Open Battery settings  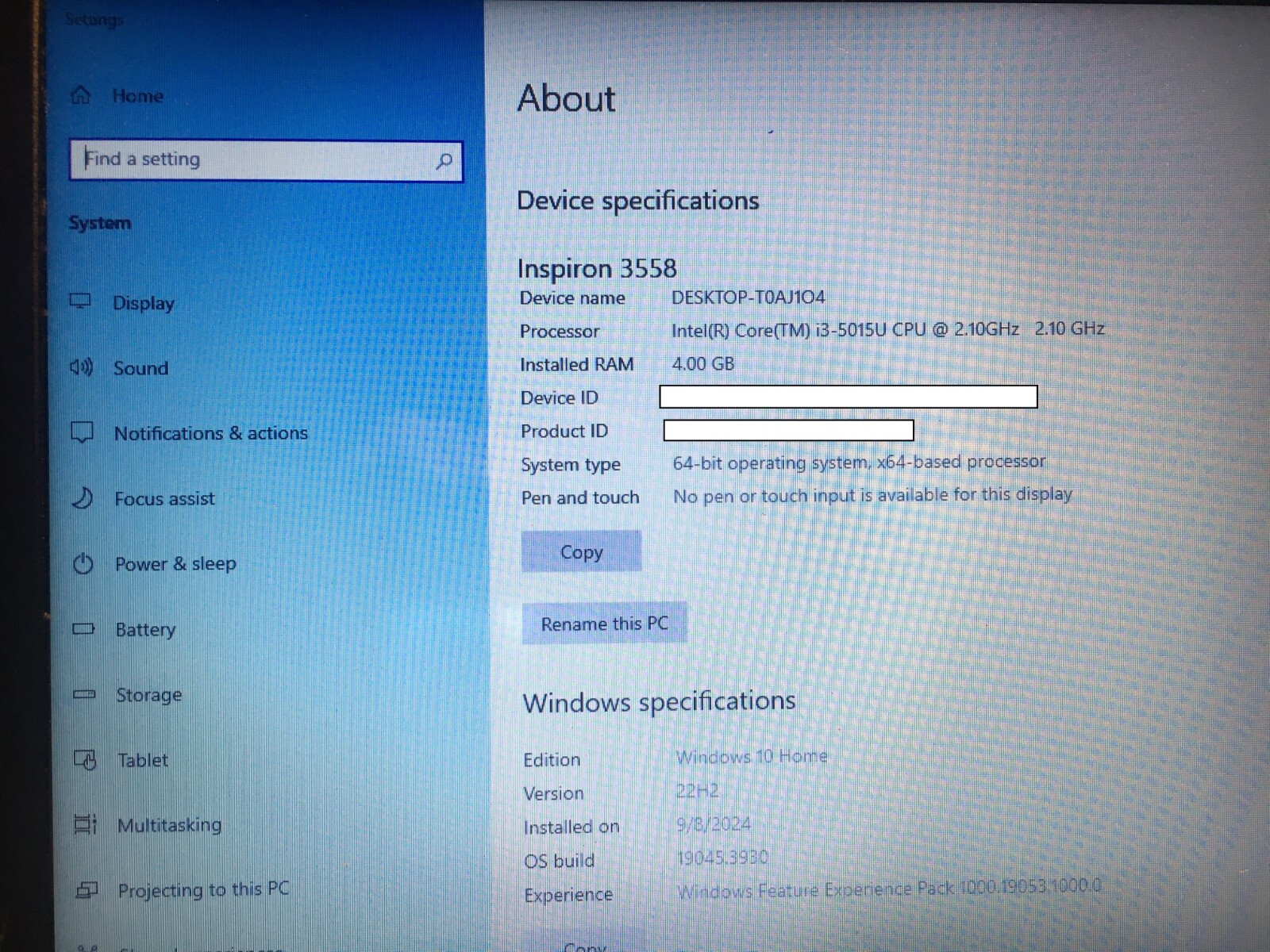(x=145, y=630)
